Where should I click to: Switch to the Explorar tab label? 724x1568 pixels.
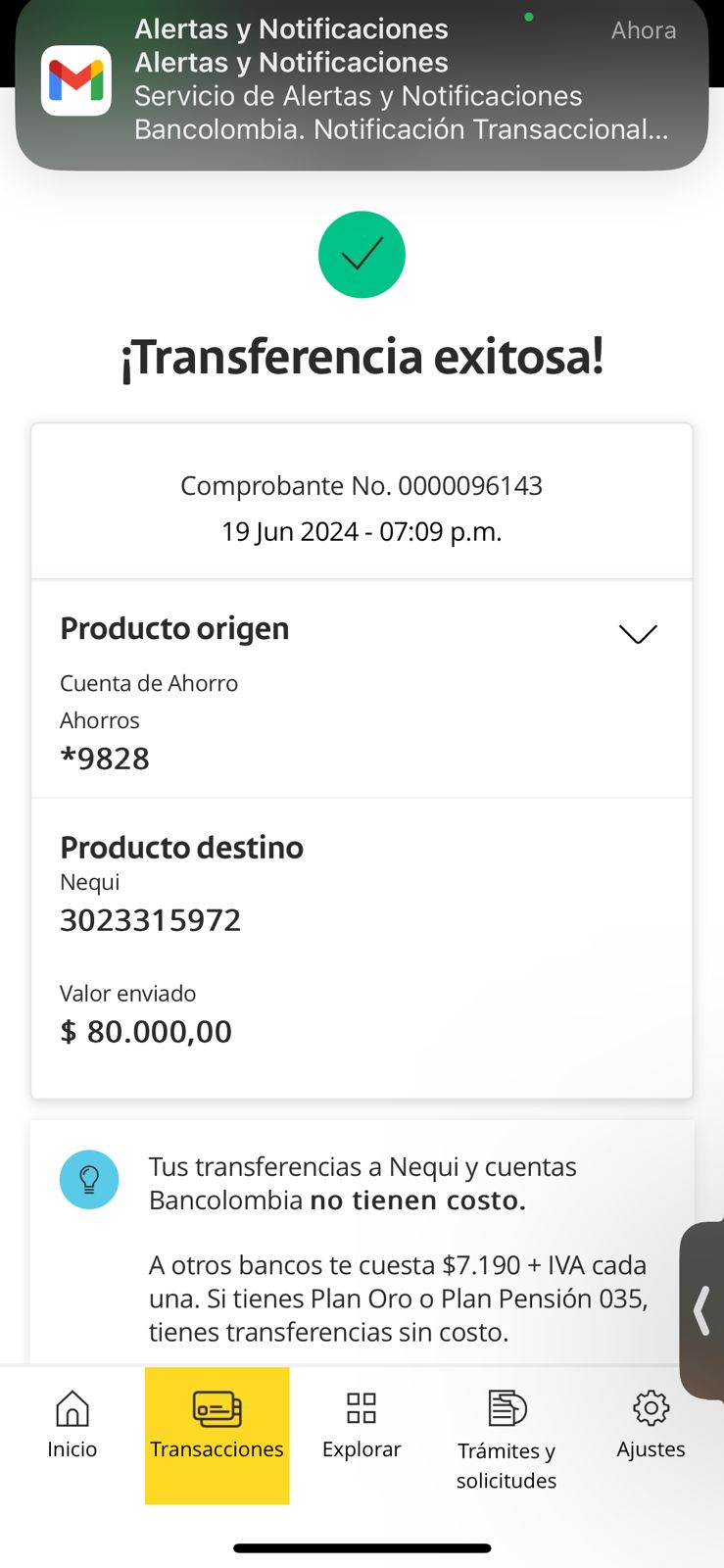pos(362,1449)
